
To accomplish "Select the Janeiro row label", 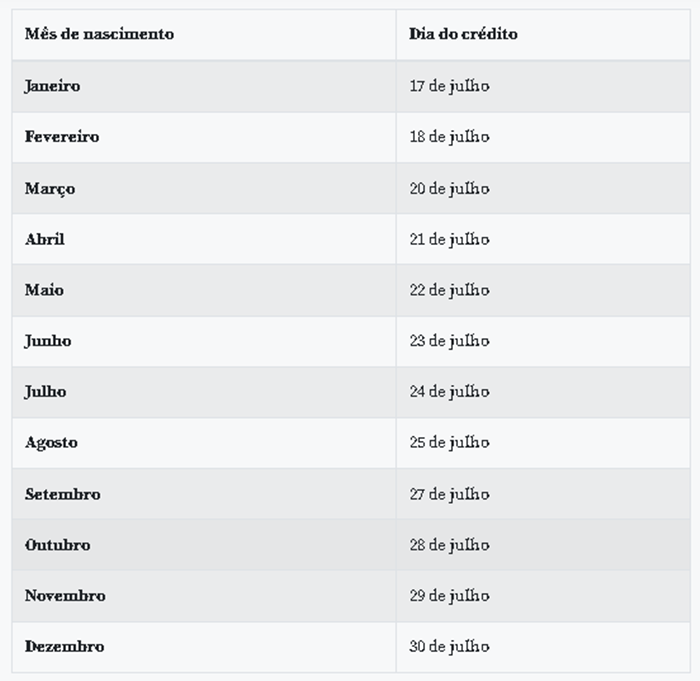I will (x=52, y=86).
